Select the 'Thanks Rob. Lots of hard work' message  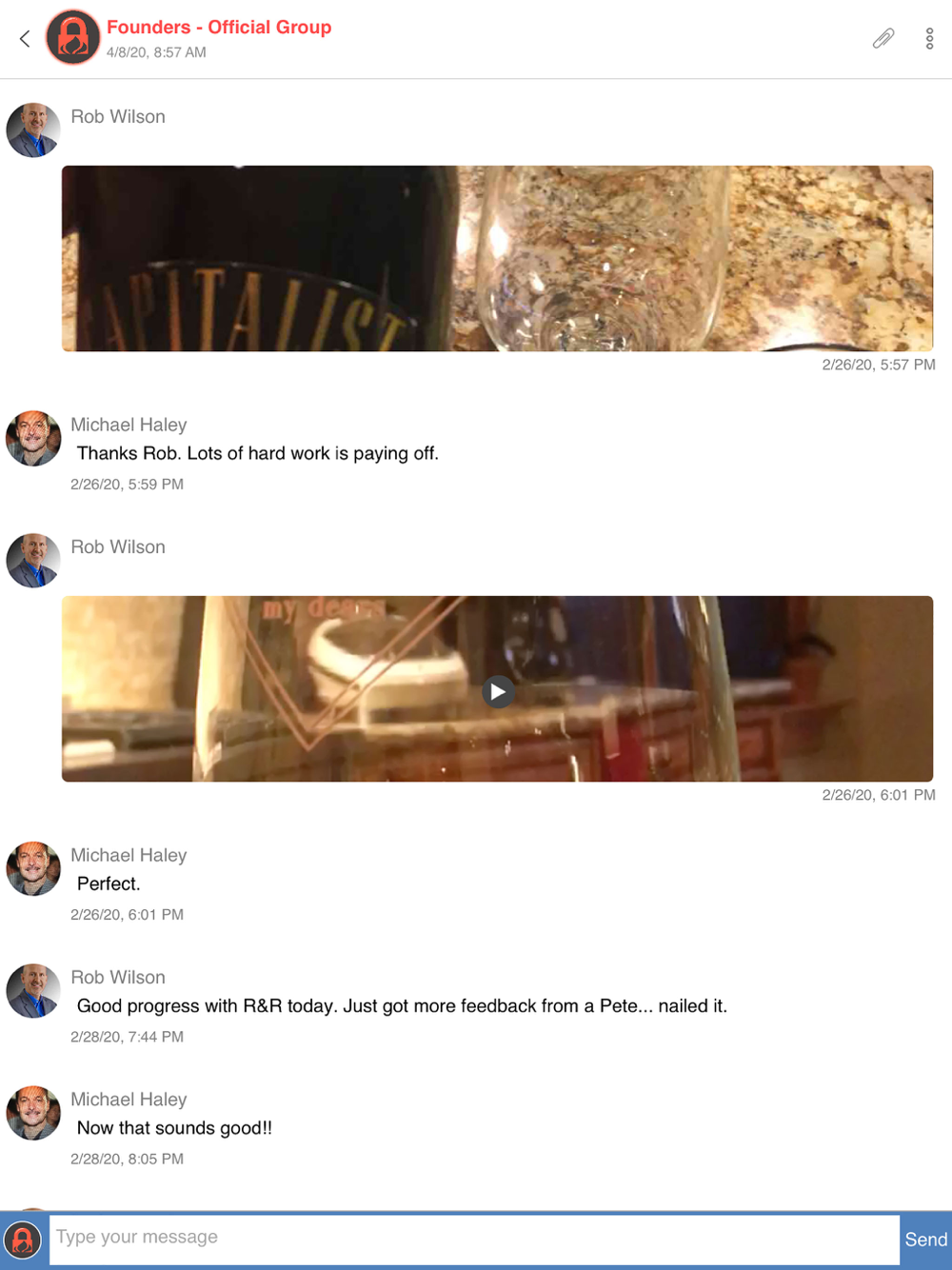[258, 453]
